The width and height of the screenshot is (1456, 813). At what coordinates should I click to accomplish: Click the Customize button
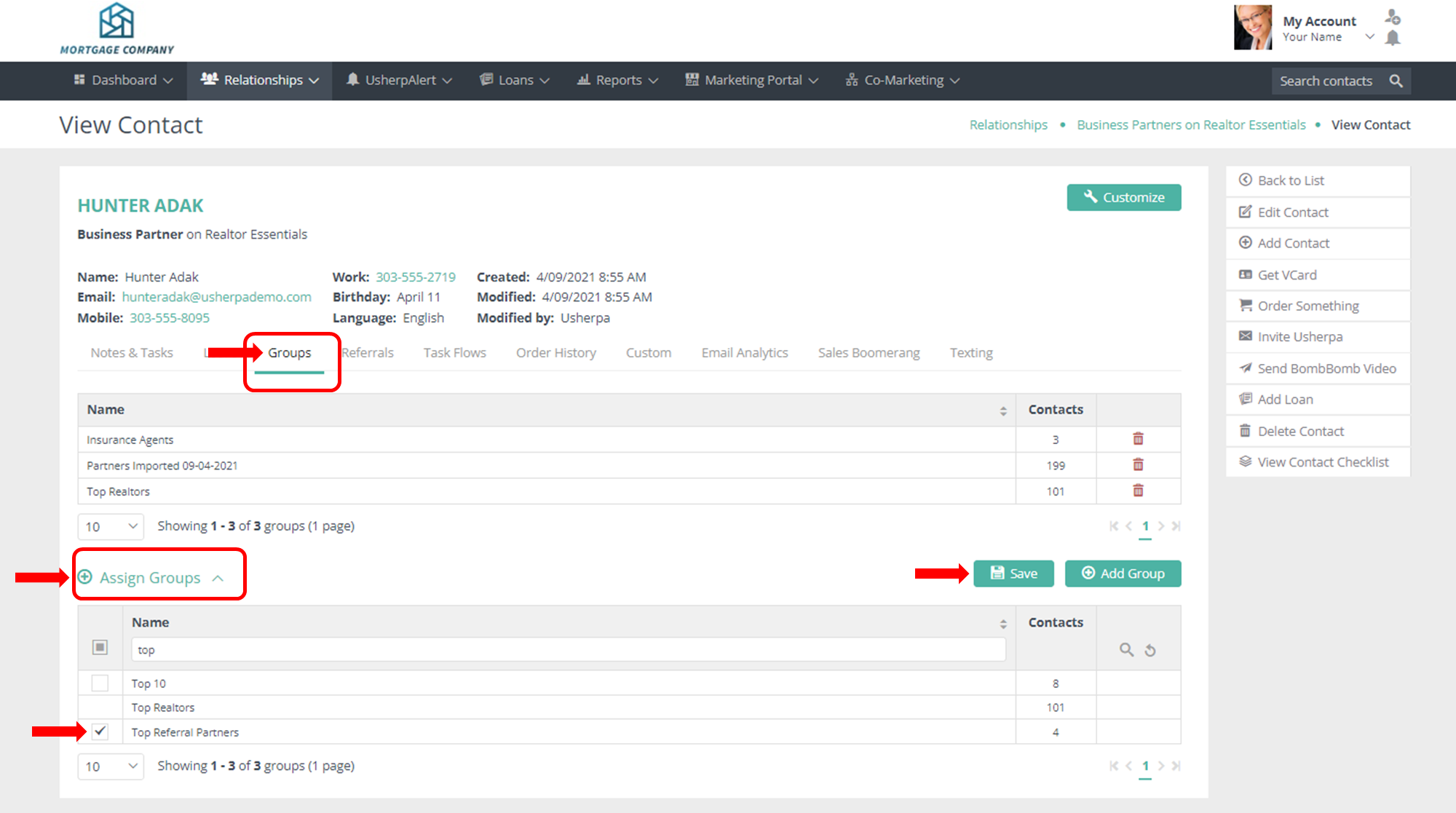point(1123,197)
